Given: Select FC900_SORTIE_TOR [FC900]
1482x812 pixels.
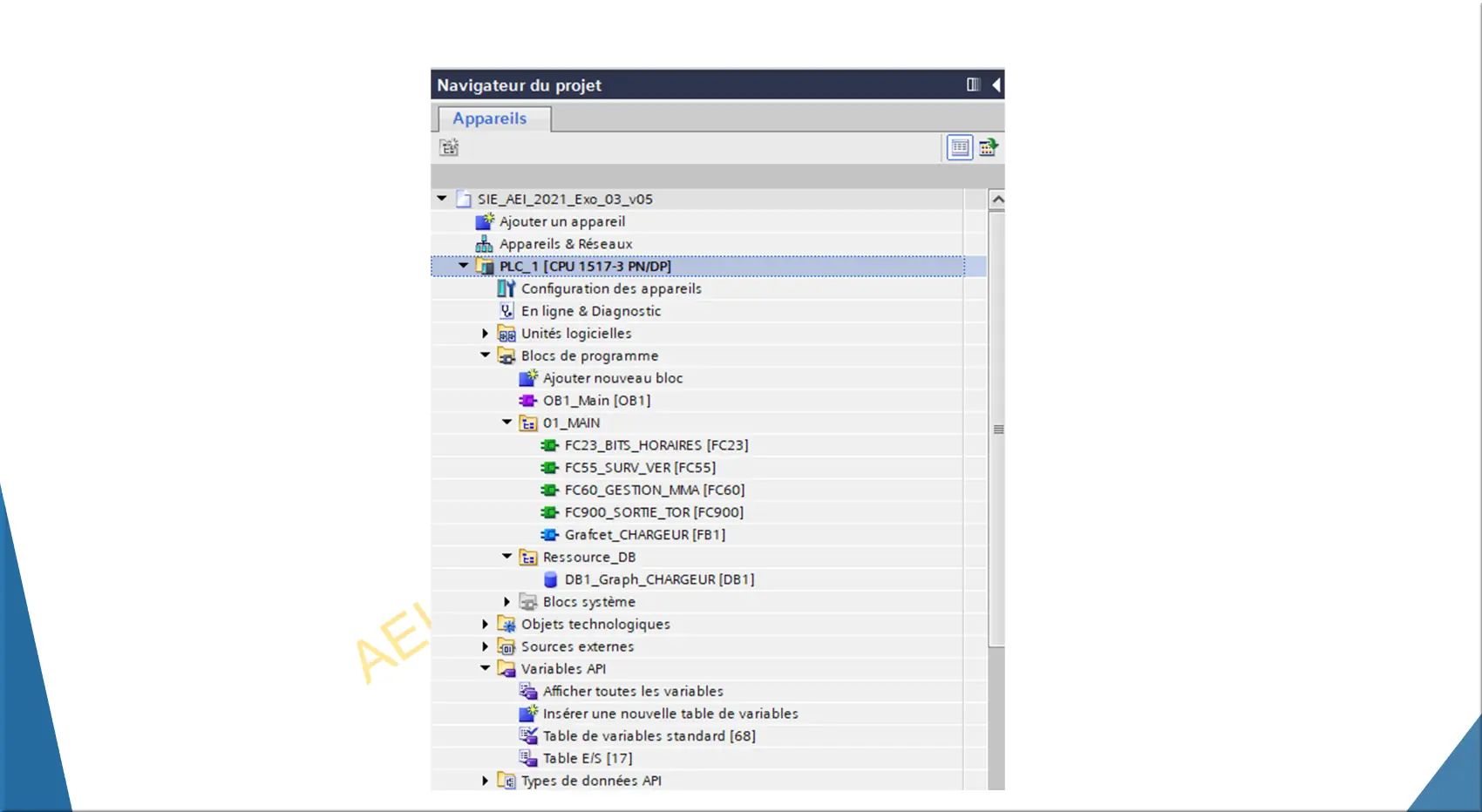Looking at the screenshot, I should tap(654, 512).
